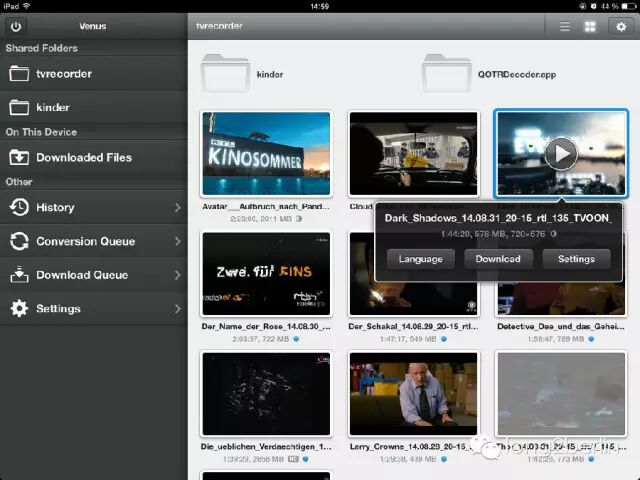Switch to list view layout
Viewport: 640px width, 480px height.
[x=565, y=27]
